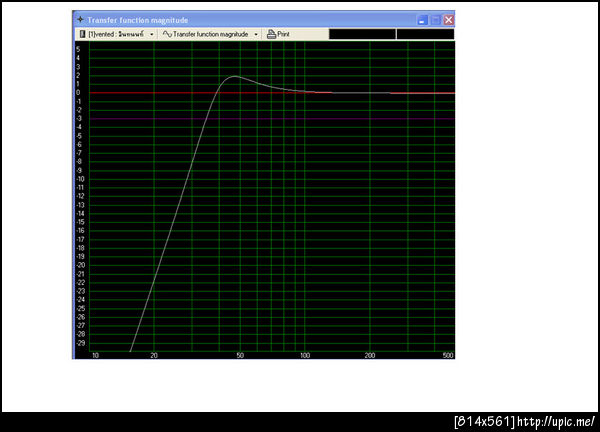Click the disabled maximize window button
This screenshot has height=432, width=600.
point(435,20)
